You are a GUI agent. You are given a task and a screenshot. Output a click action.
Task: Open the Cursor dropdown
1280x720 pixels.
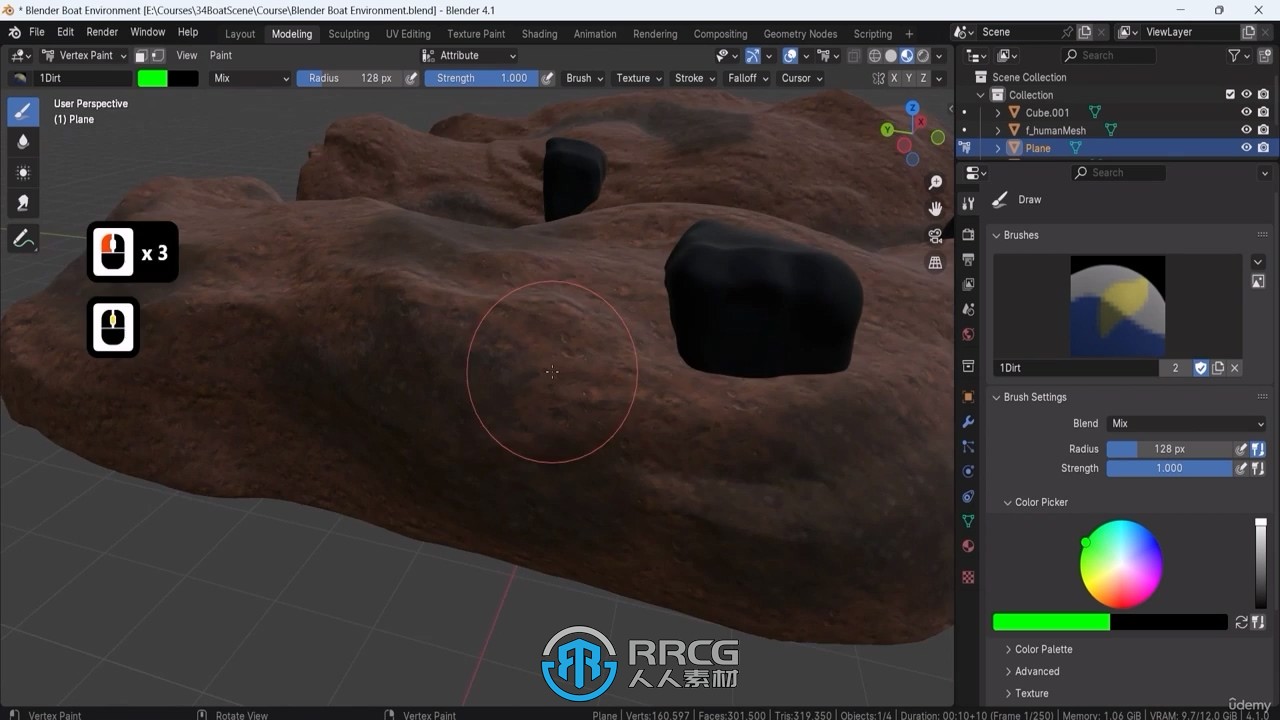coord(802,78)
